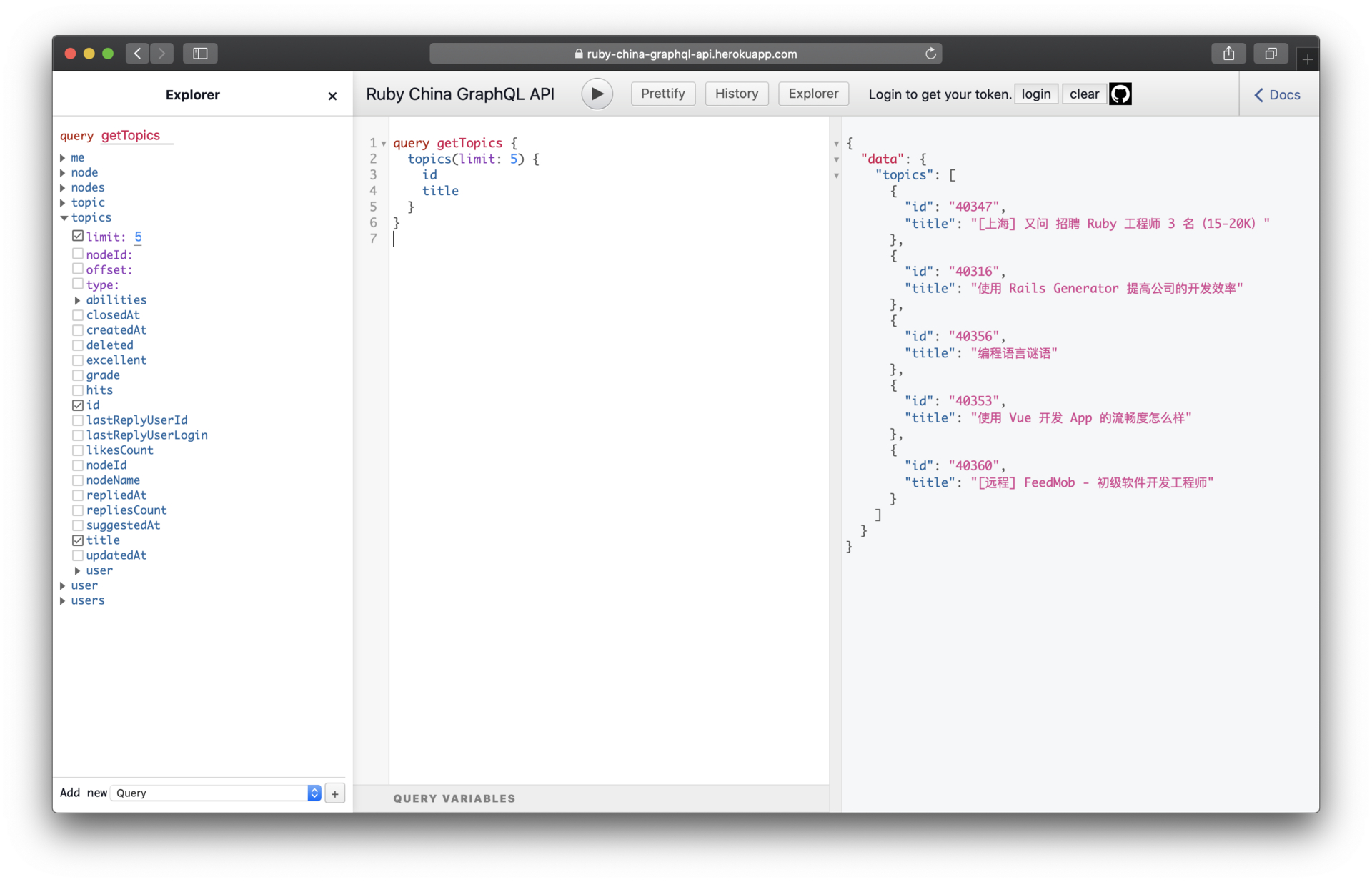Check the deleted field

coord(78,345)
